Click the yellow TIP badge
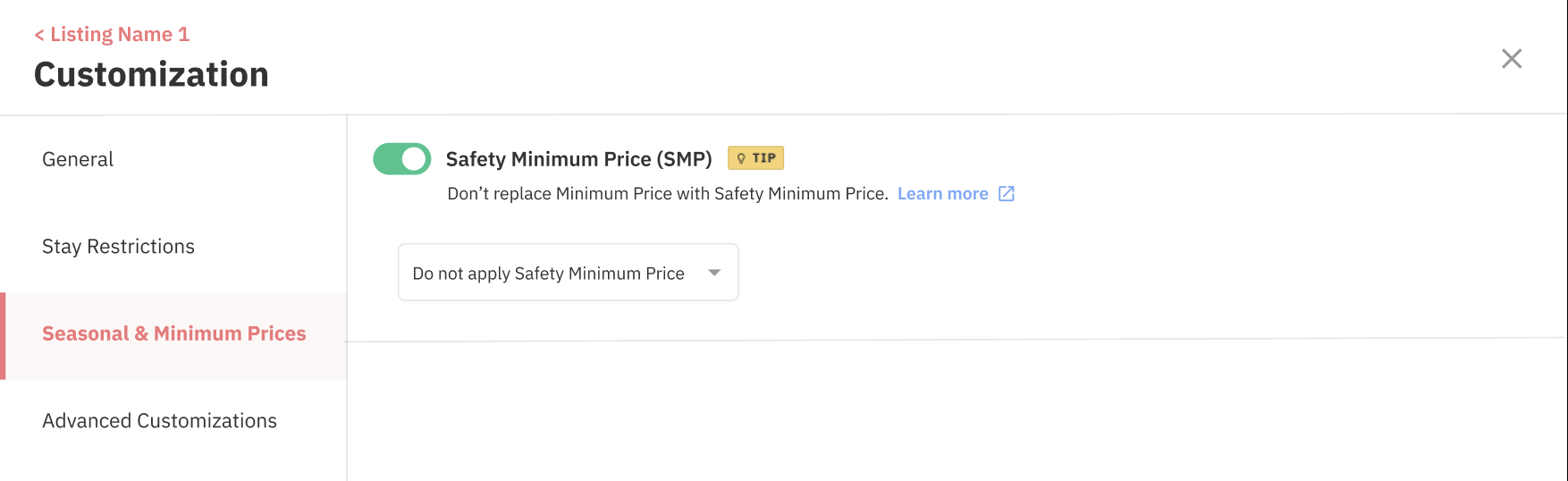 (755, 158)
